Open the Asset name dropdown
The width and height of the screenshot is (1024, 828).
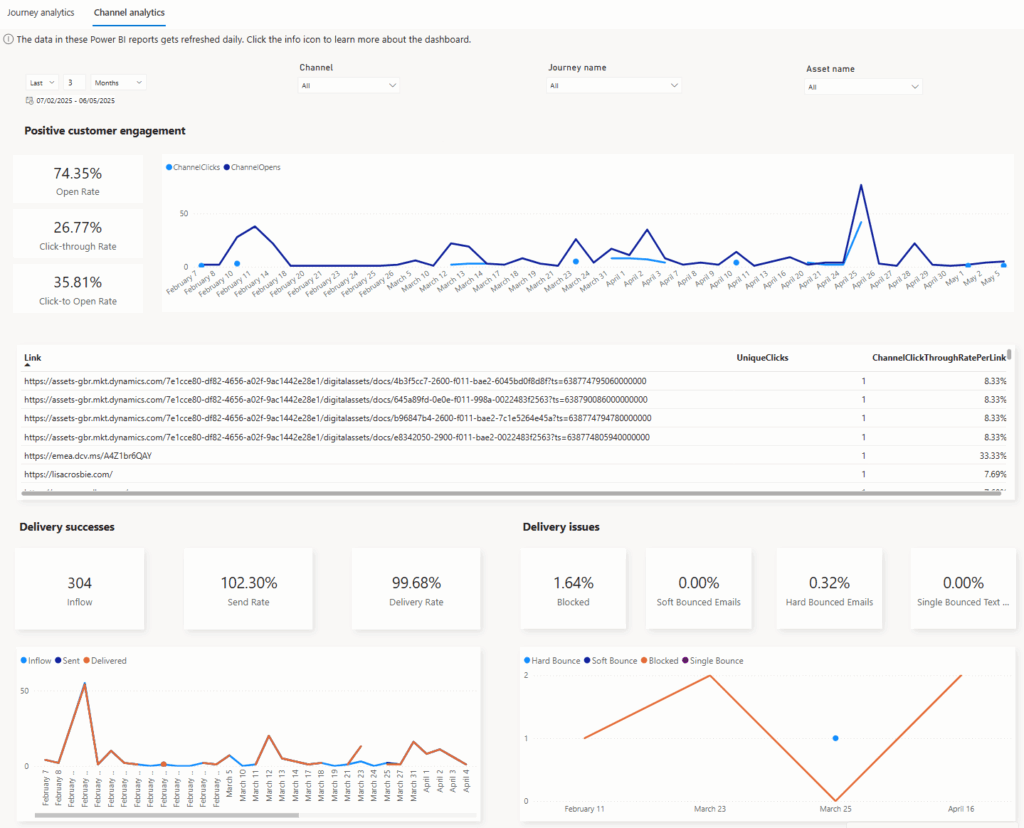863,87
